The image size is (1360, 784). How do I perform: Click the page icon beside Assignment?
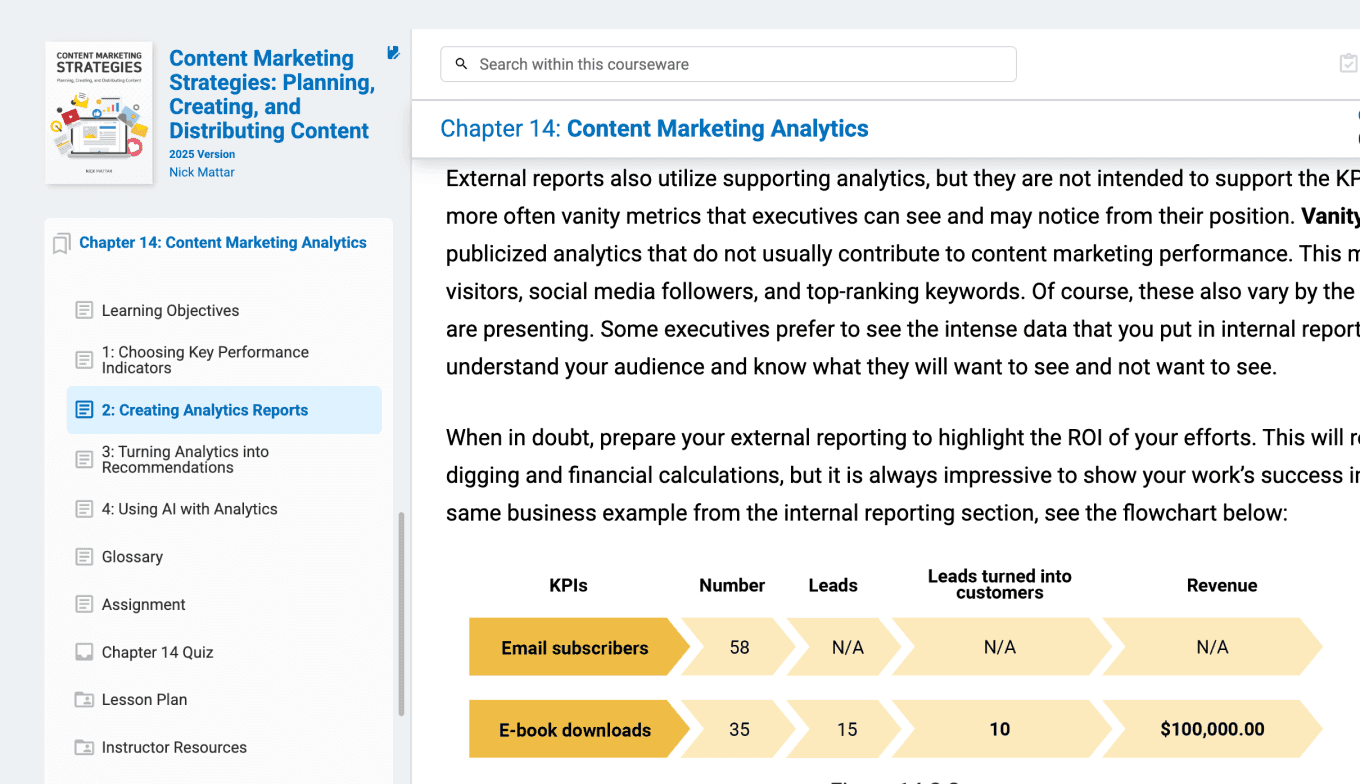[84, 604]
